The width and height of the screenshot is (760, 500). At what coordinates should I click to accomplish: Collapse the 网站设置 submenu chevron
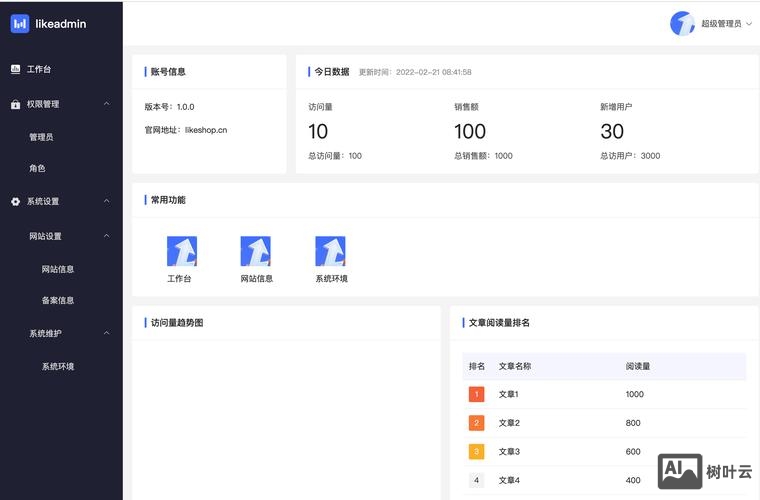[107, 236]
